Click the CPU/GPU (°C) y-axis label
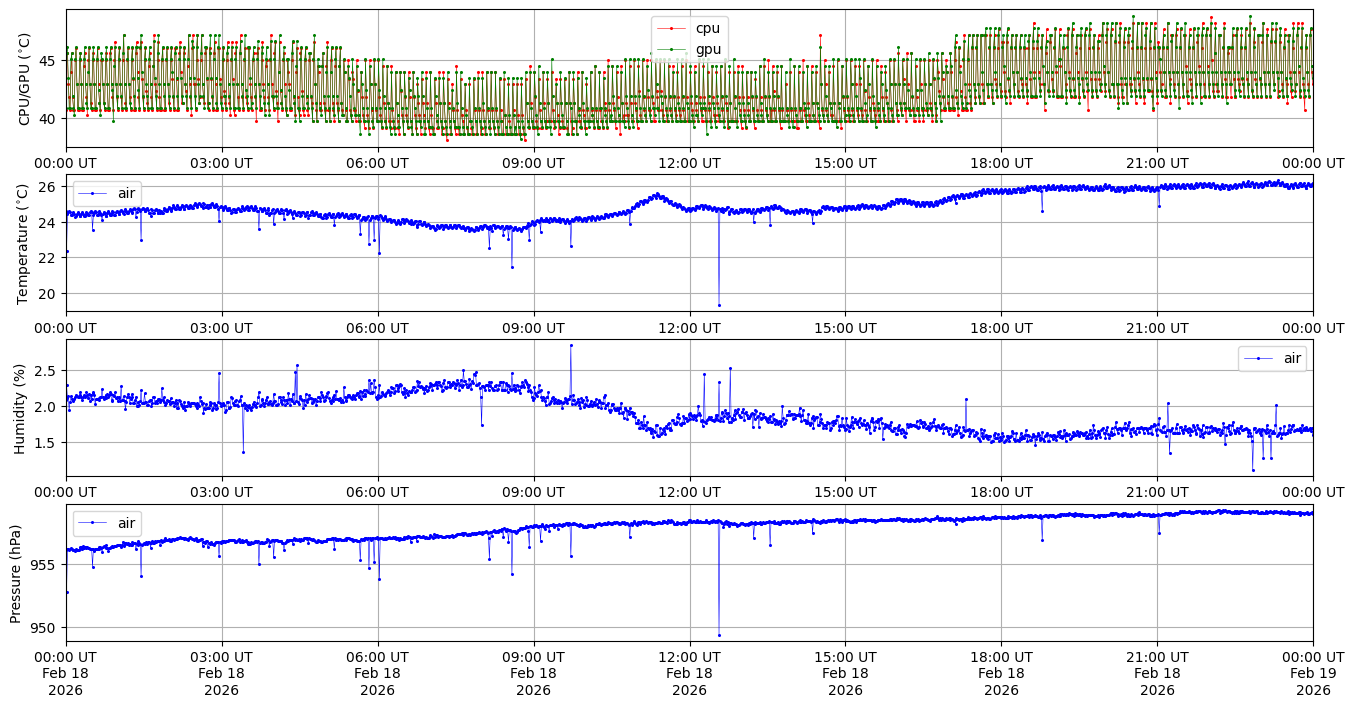 click(x=25, y=79)
